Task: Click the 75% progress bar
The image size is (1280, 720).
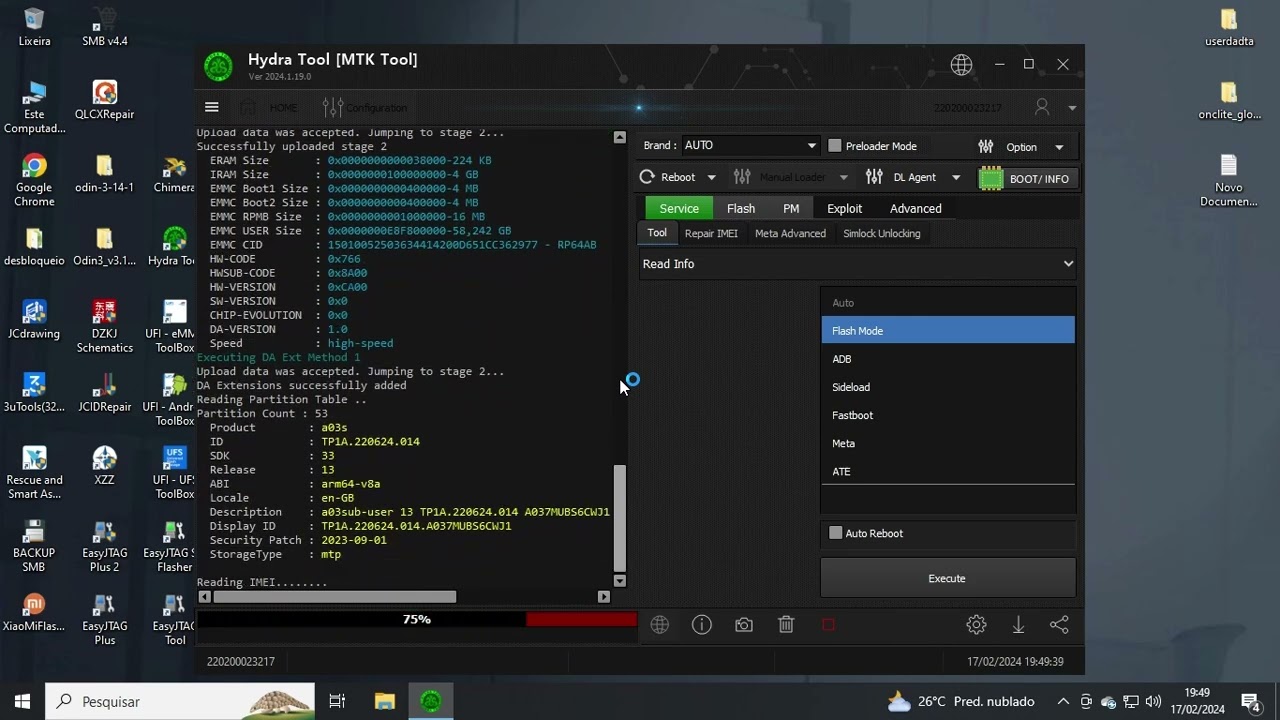Action: [417, 620]
